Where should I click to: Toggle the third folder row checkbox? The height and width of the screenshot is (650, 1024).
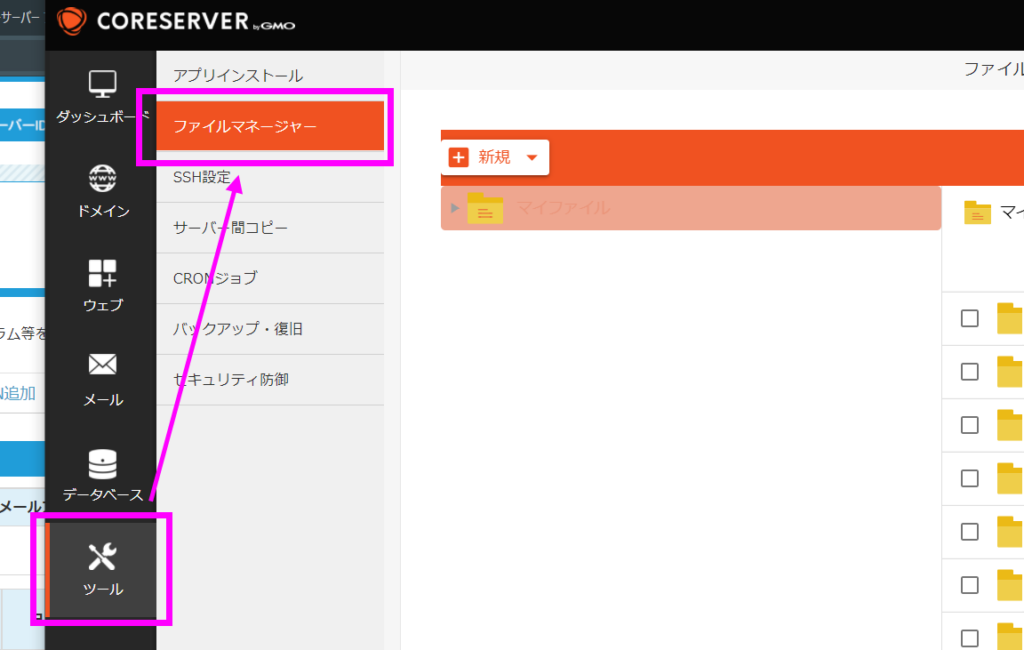click(x=969, y=425)
